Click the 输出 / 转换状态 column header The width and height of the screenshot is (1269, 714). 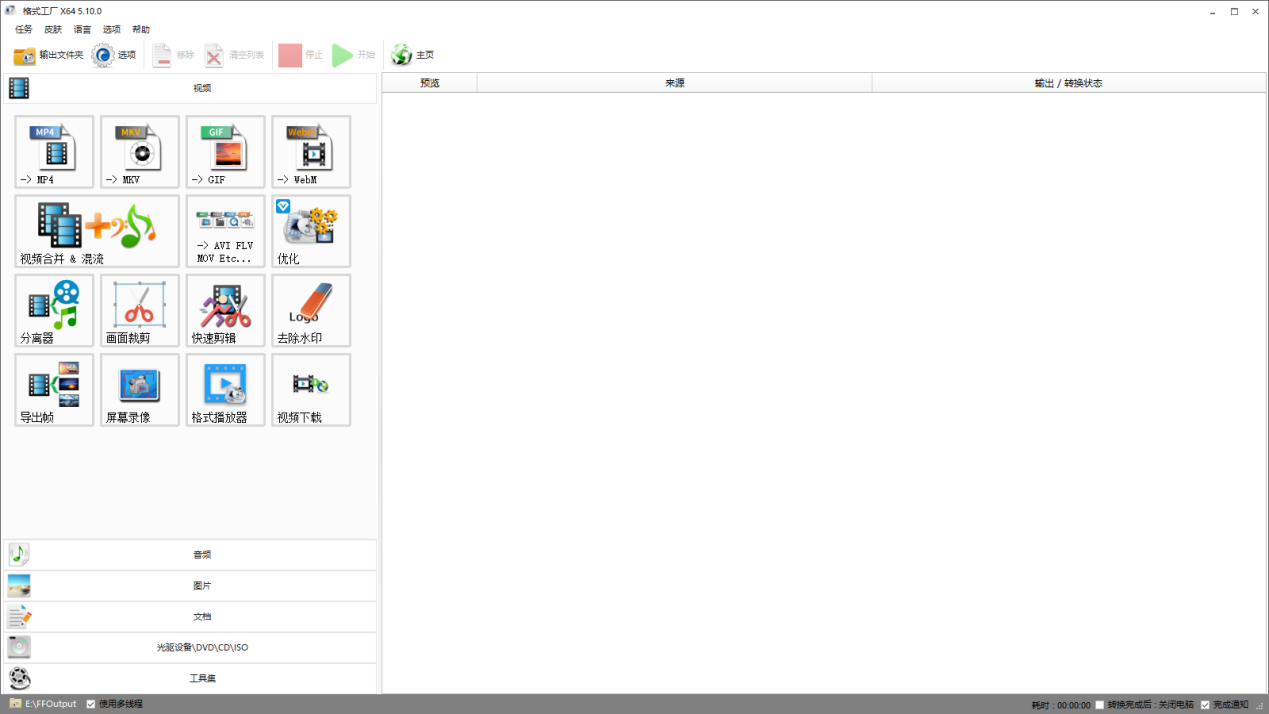point(1069,83)
